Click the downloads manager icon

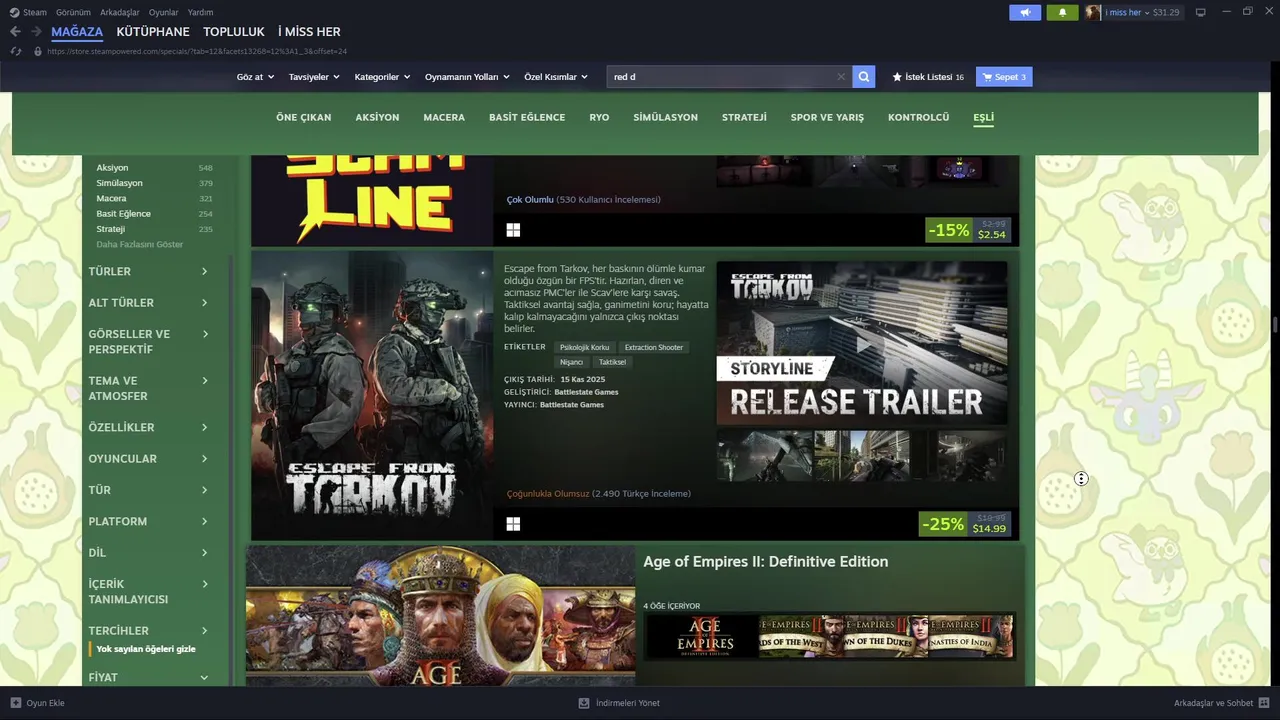(x=584, y=703)
